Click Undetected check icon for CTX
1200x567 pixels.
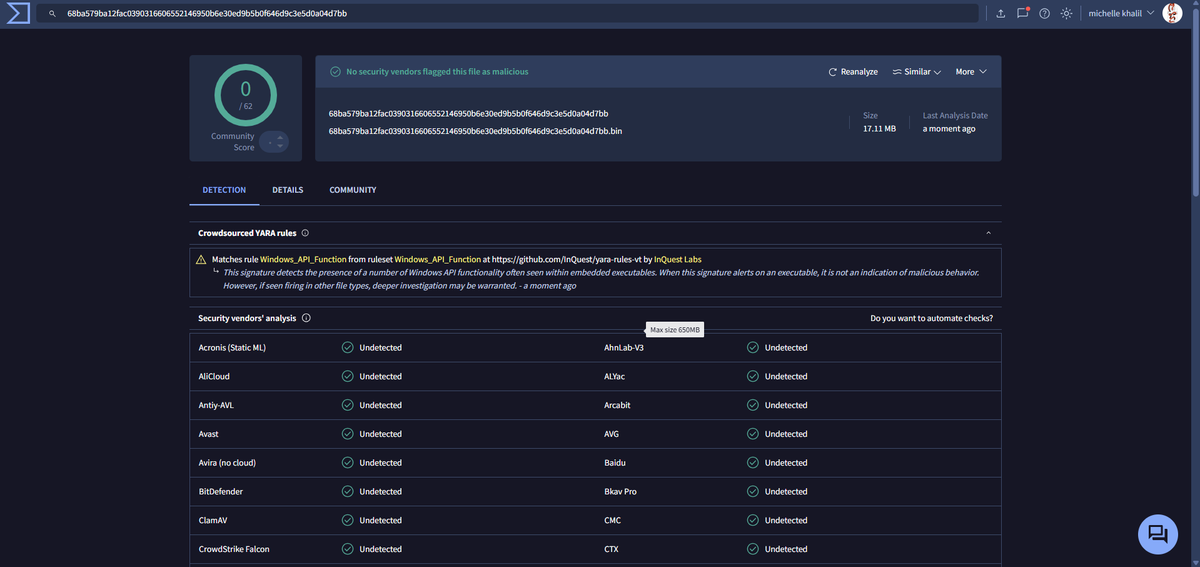tap(753, 549)
